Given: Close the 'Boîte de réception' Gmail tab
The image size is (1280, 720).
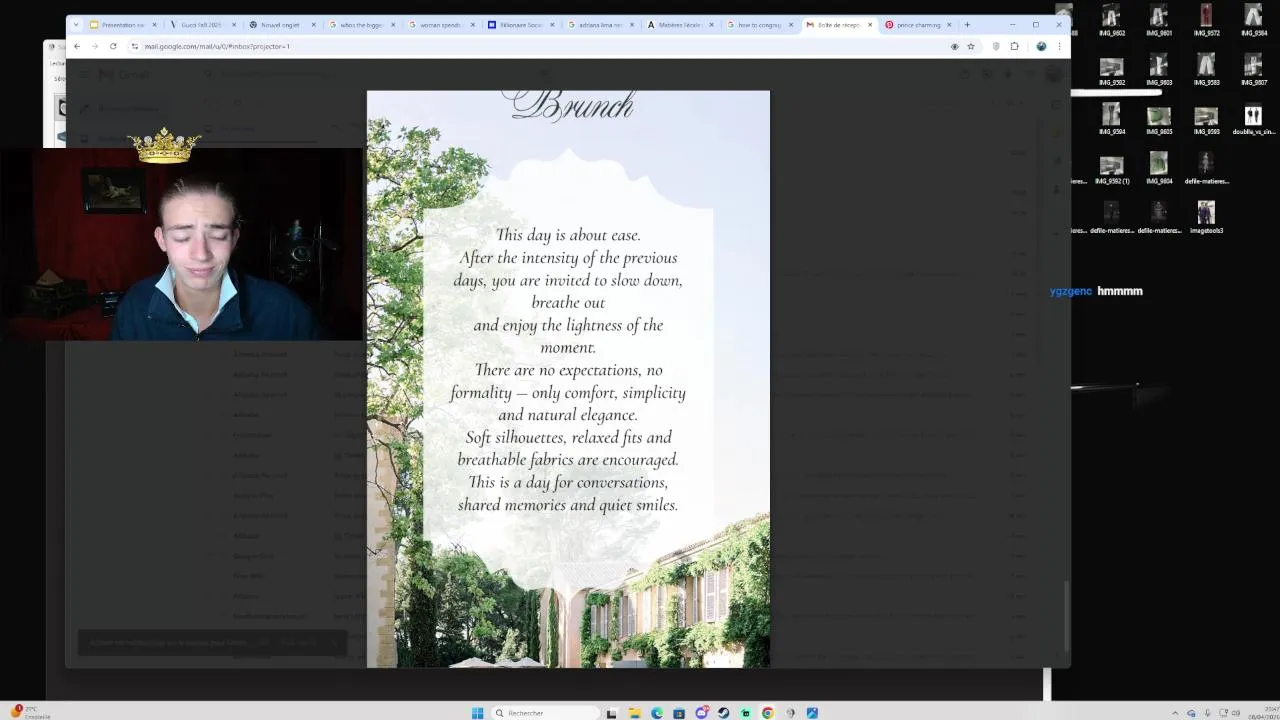Looking at the screenshot, I should tap(870, 25).
